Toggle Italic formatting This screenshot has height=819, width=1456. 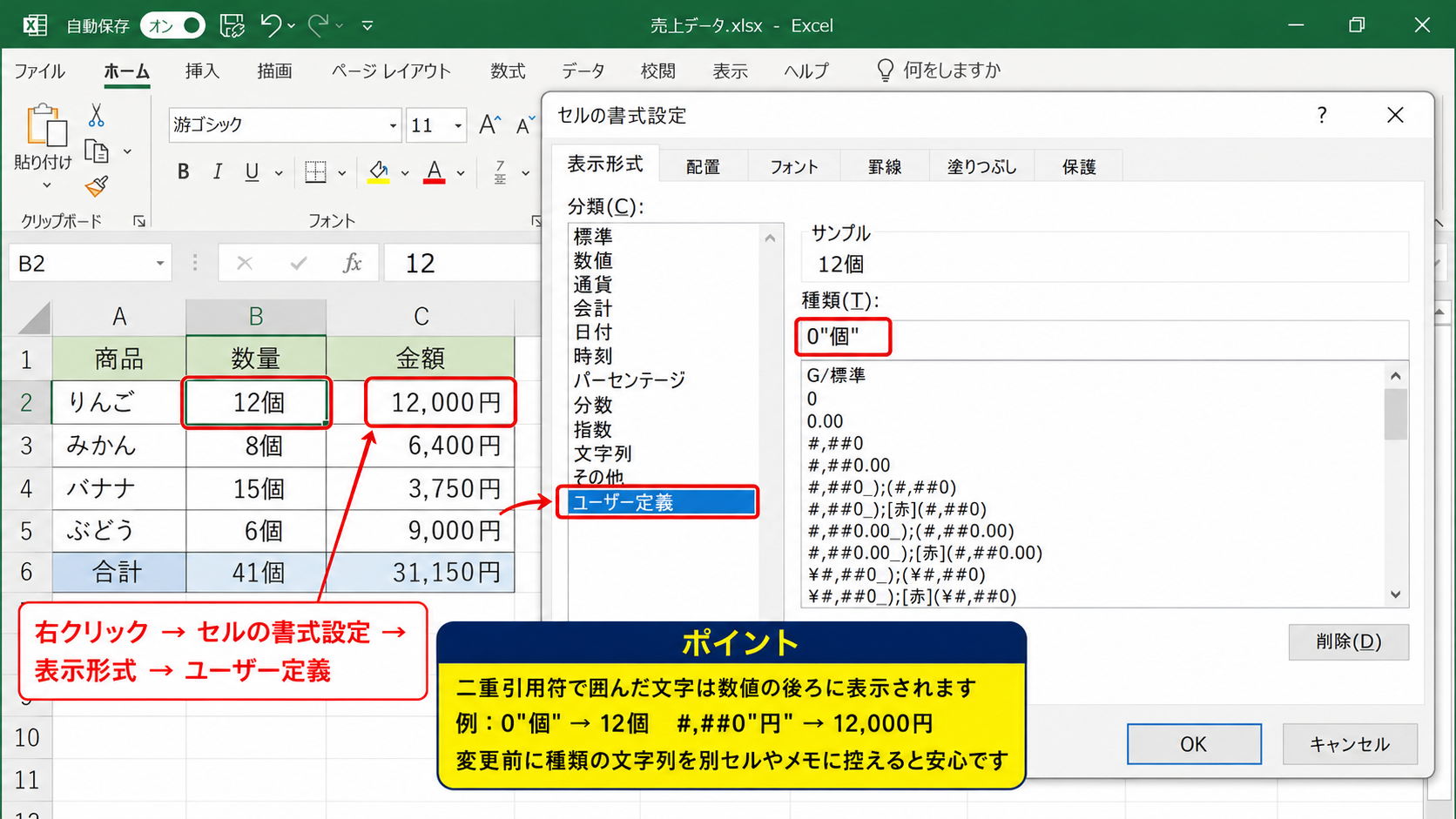218,172
